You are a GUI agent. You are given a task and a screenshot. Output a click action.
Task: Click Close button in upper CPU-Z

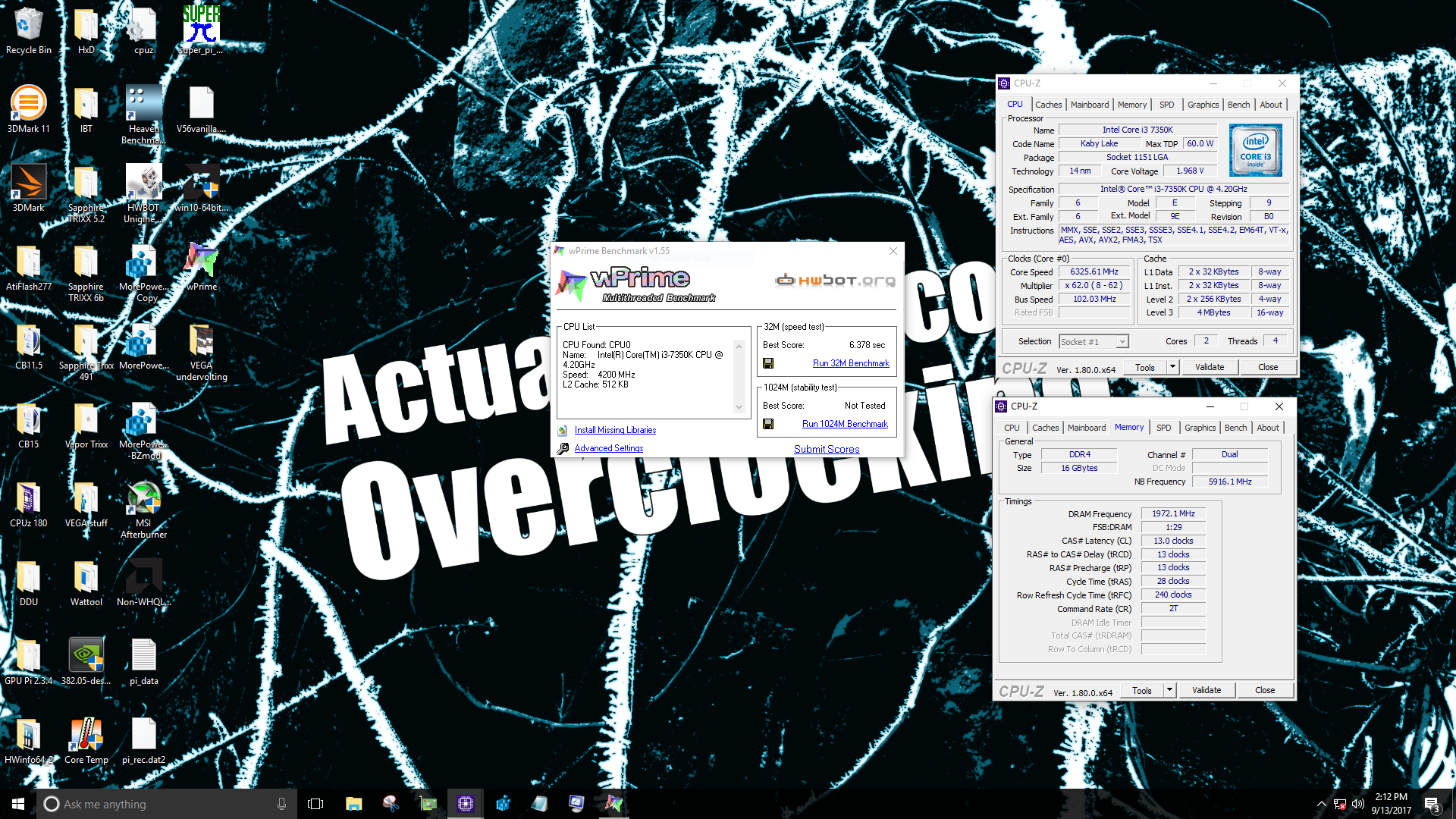click(x=1268, y=367)
